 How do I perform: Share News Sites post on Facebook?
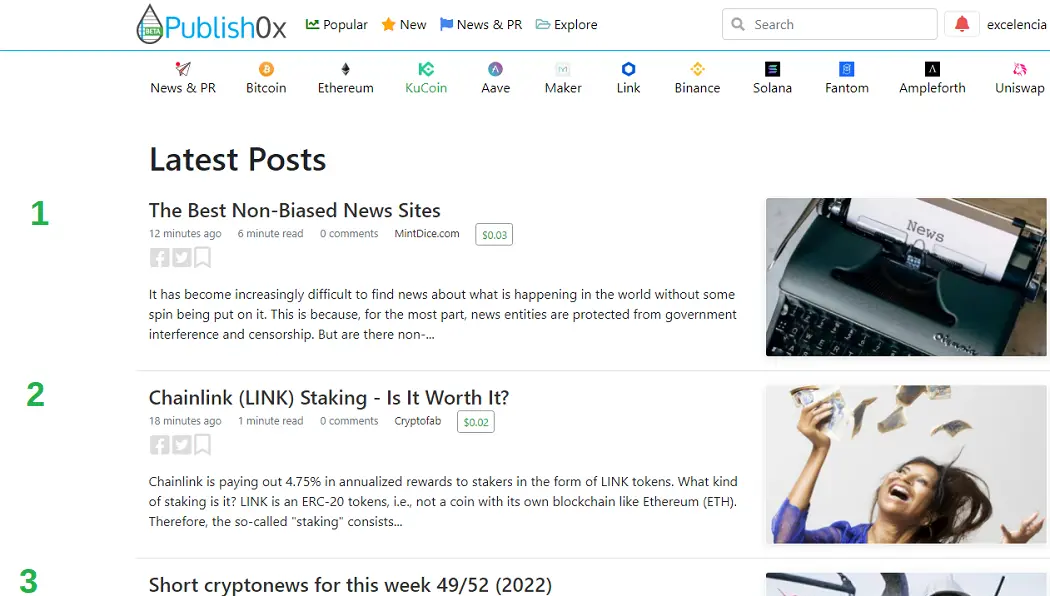[x=159, y=257]
